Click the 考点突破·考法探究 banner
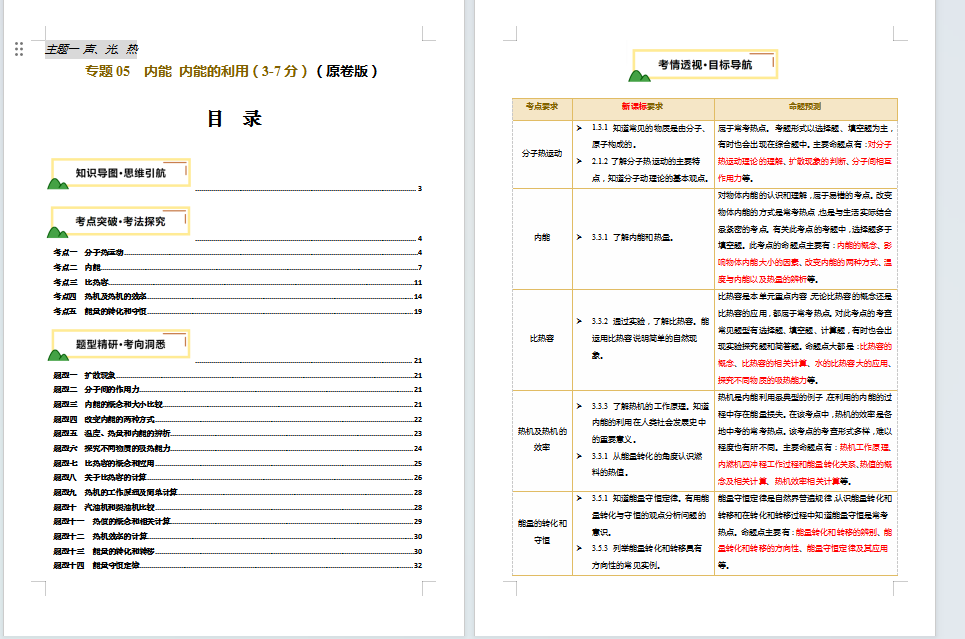The image size is (965, 639). (119, 222)
